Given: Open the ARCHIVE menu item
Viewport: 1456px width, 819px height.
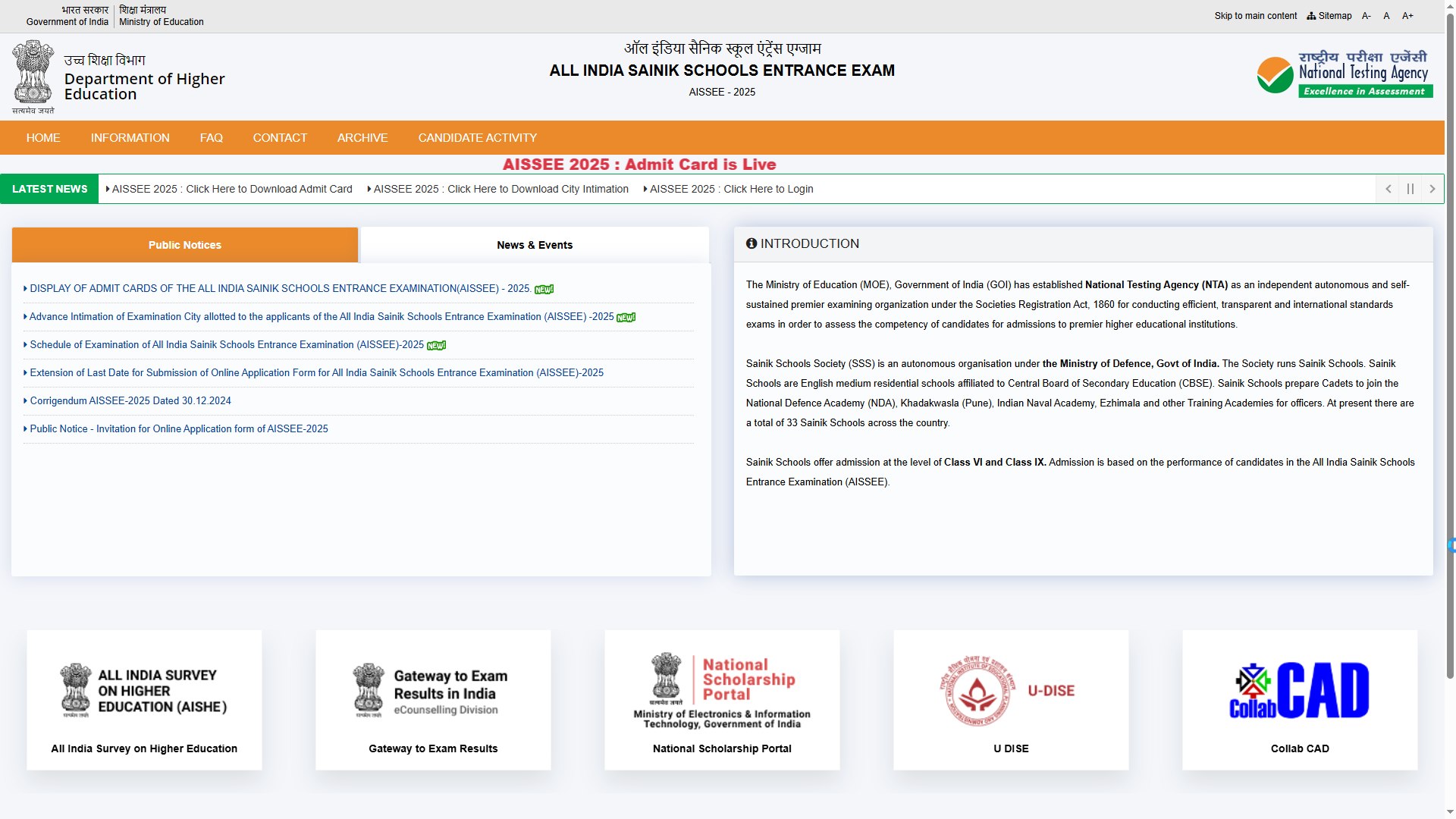Looking at the screenshot, I should pyautogui.click(x=362, y=138).
